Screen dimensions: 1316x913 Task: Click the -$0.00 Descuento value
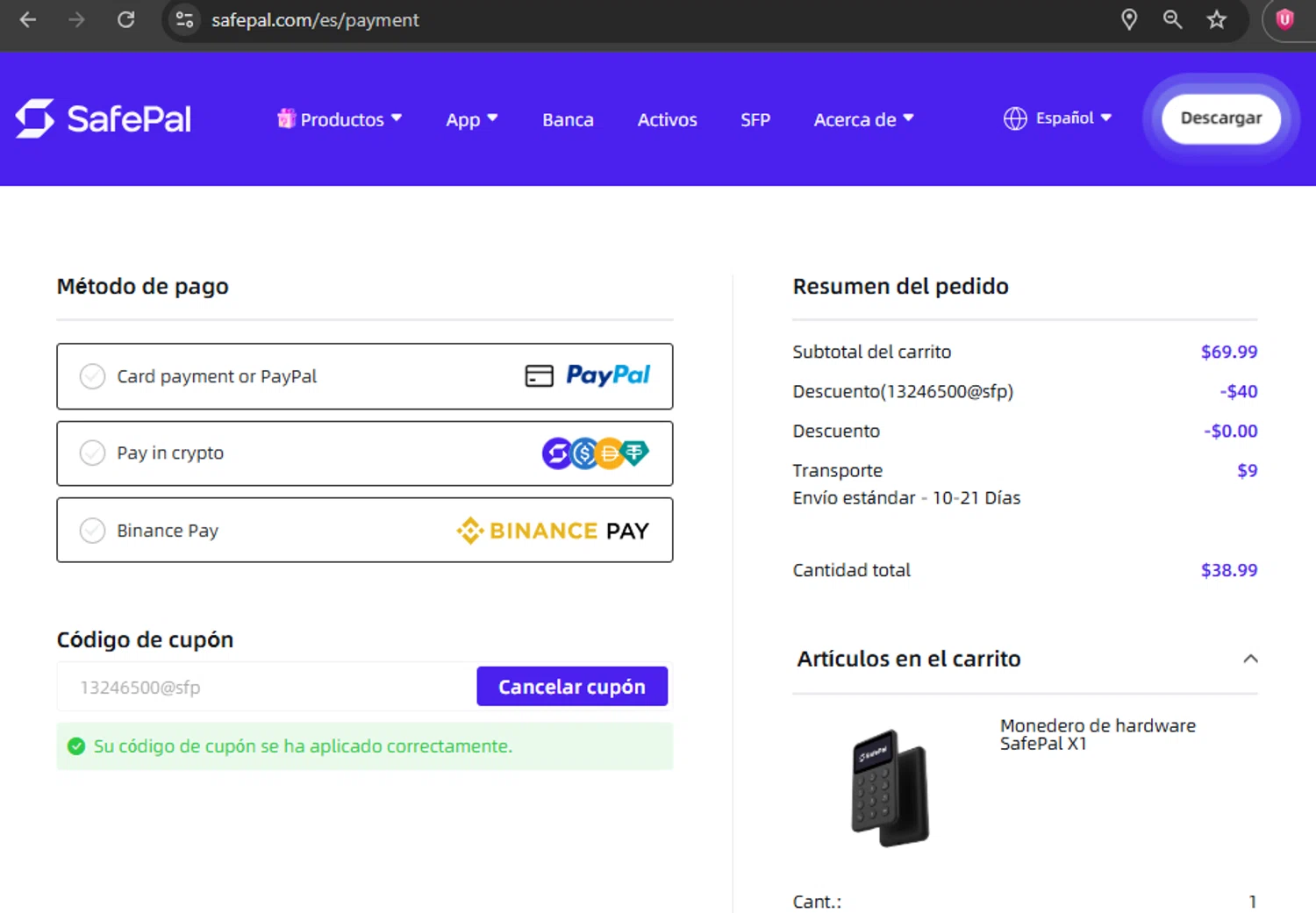click(1230, 431)
